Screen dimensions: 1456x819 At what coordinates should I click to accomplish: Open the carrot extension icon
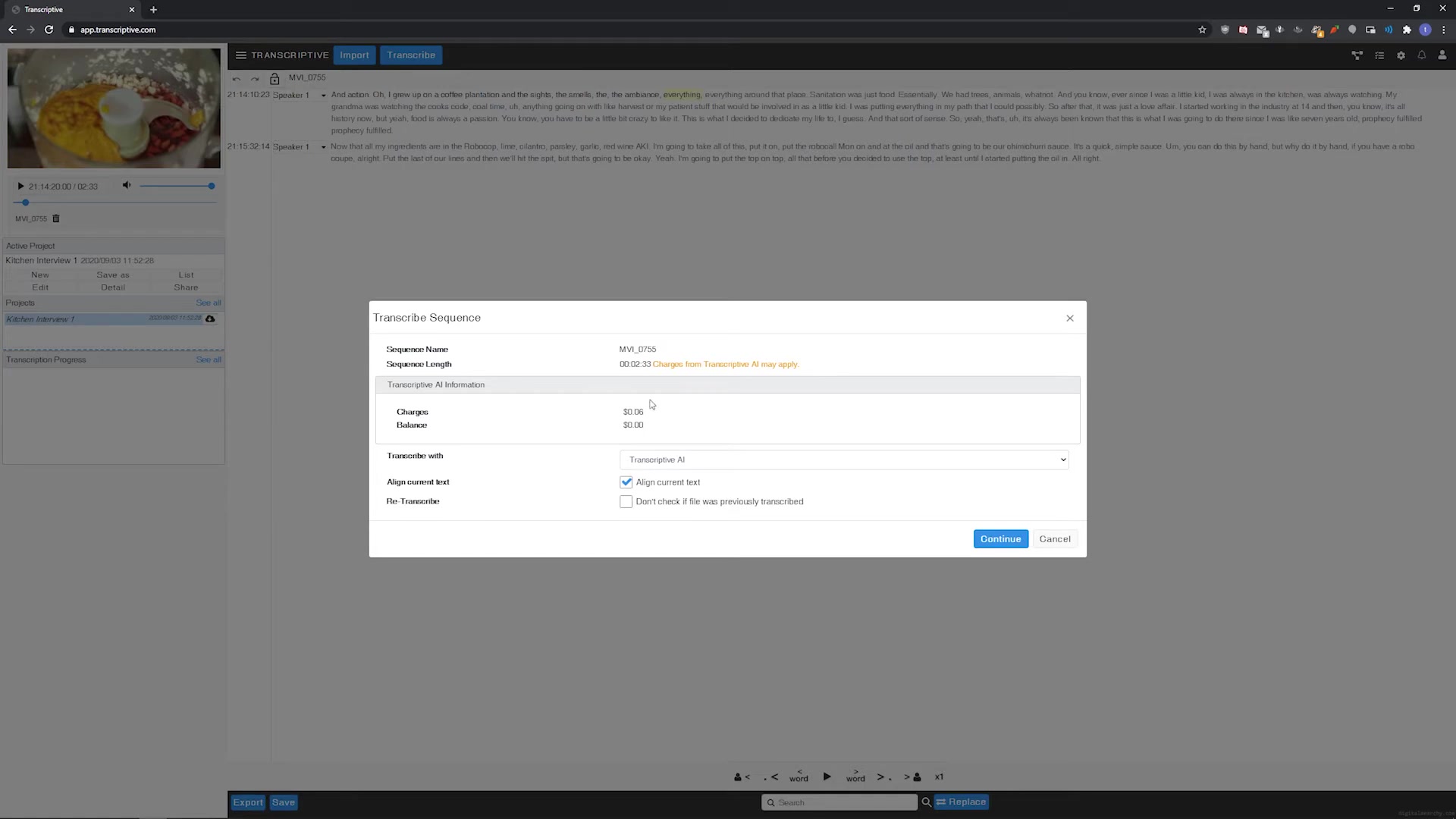click(1334, 30)
